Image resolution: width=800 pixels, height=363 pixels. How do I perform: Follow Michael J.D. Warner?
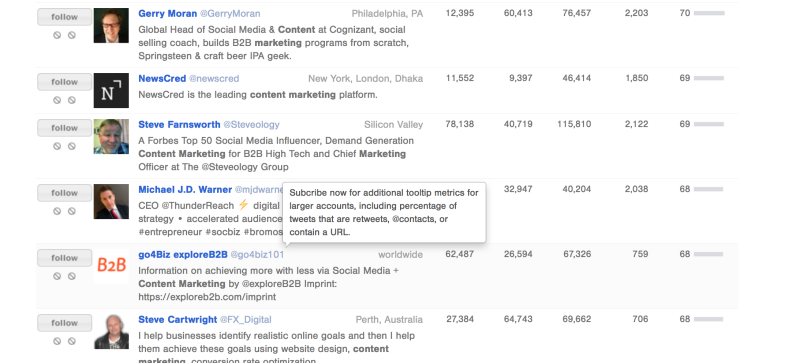(64, 193)
